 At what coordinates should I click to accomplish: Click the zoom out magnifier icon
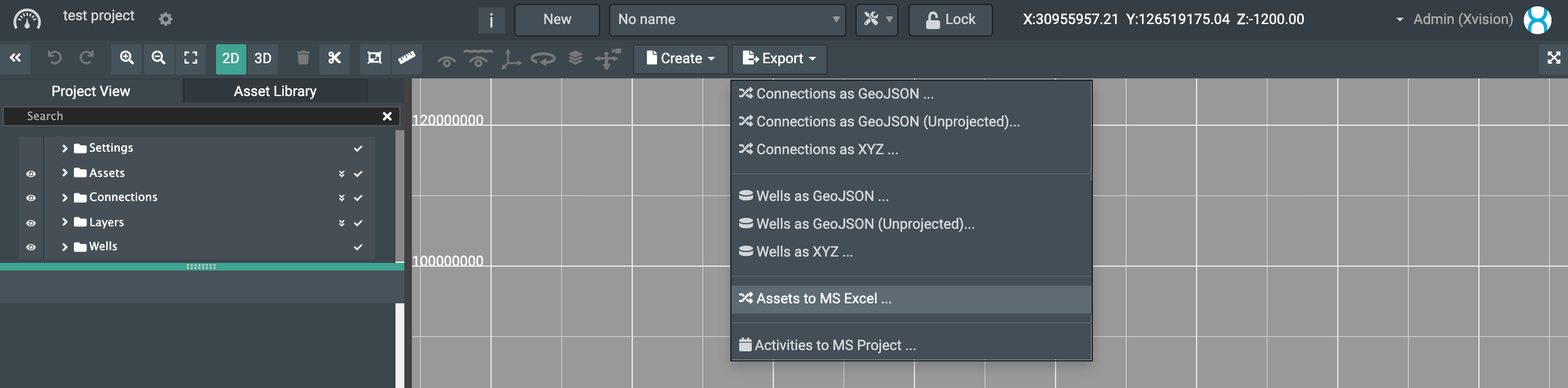(x=159, y=58)
